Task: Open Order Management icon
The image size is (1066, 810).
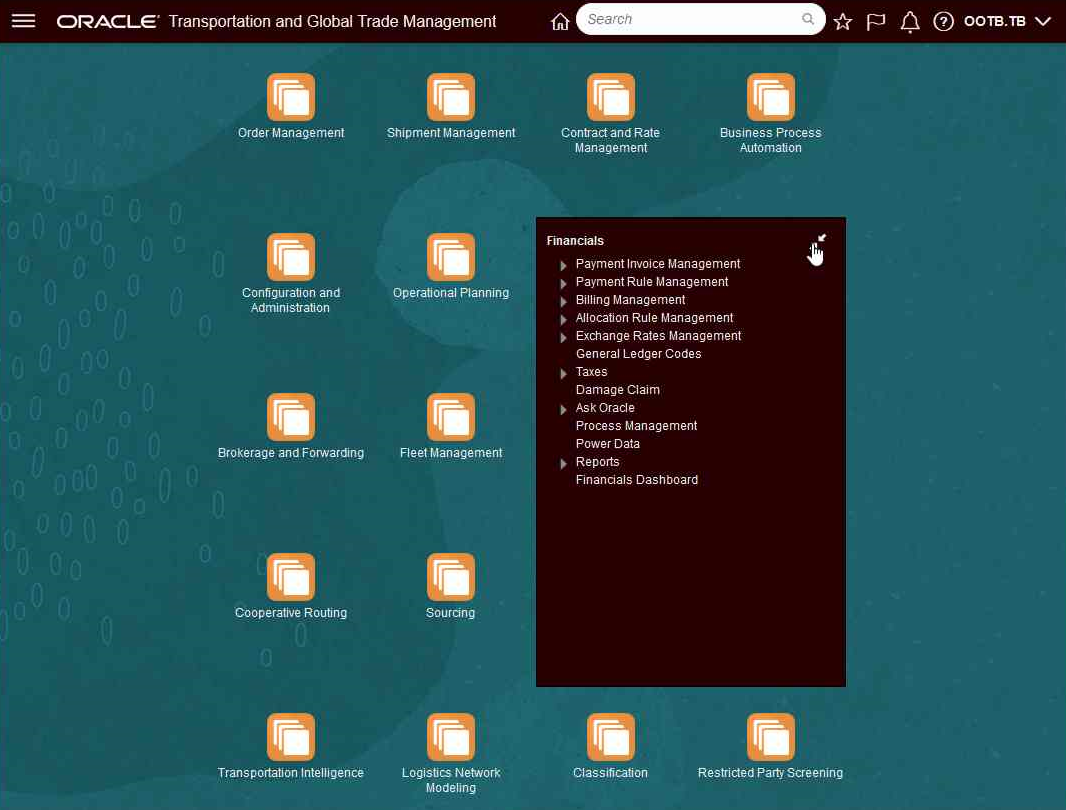Action: (x=291, y=97)
